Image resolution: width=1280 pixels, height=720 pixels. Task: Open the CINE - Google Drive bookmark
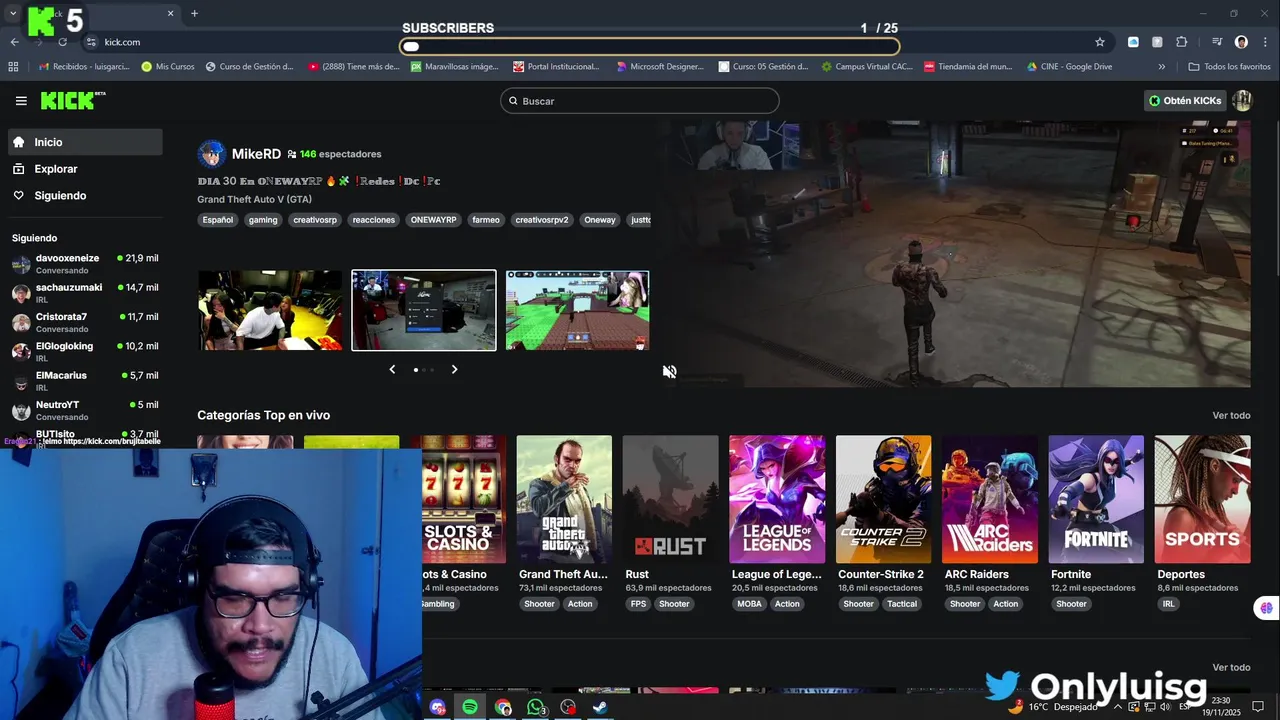1069,67
